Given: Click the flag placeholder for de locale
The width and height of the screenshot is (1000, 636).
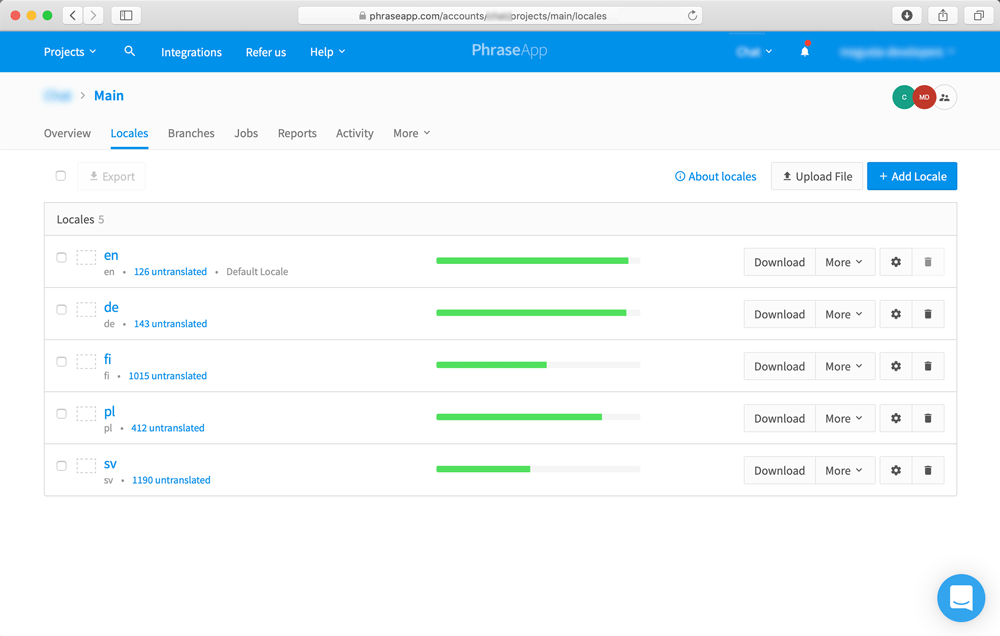Looking at the screenshot, I should [x=86, y=309].
